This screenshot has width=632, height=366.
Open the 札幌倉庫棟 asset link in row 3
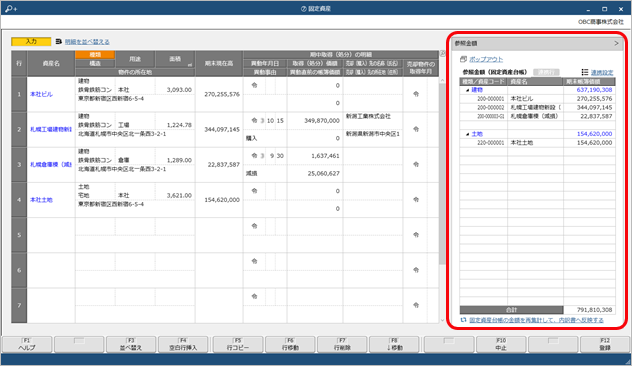51,164
